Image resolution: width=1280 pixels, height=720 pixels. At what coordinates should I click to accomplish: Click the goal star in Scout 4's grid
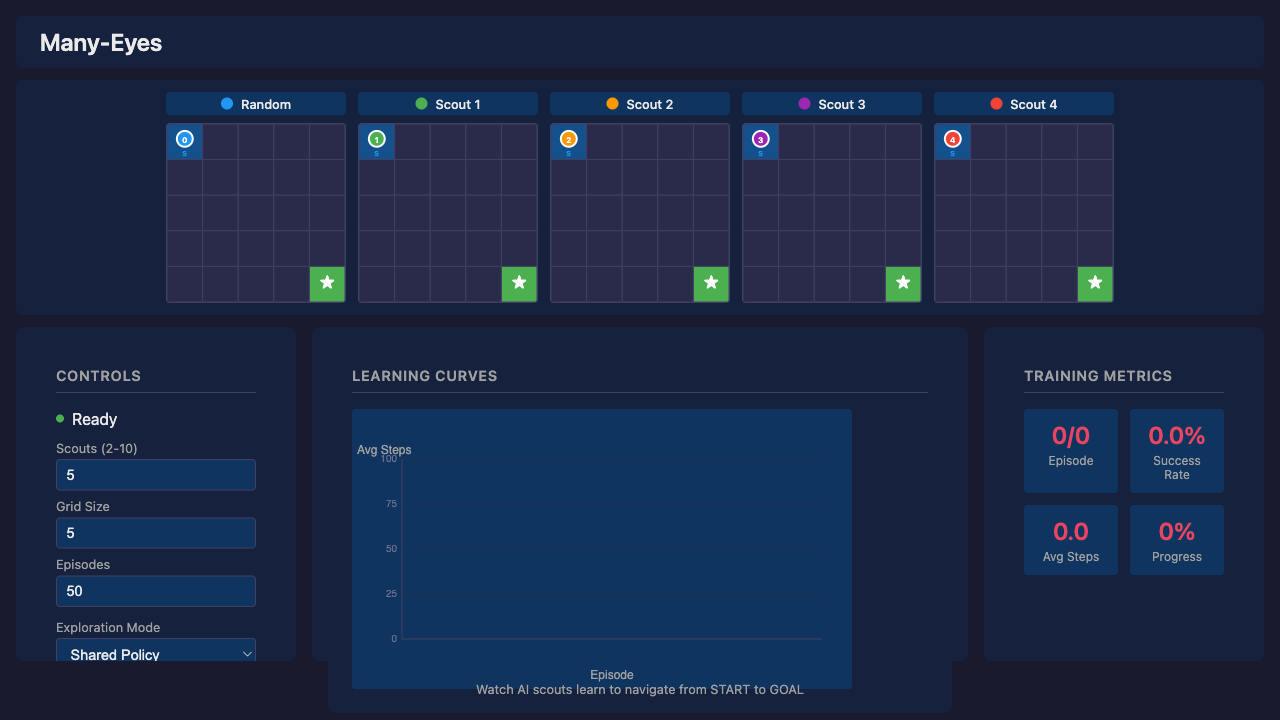click(x=1095, y=284)
